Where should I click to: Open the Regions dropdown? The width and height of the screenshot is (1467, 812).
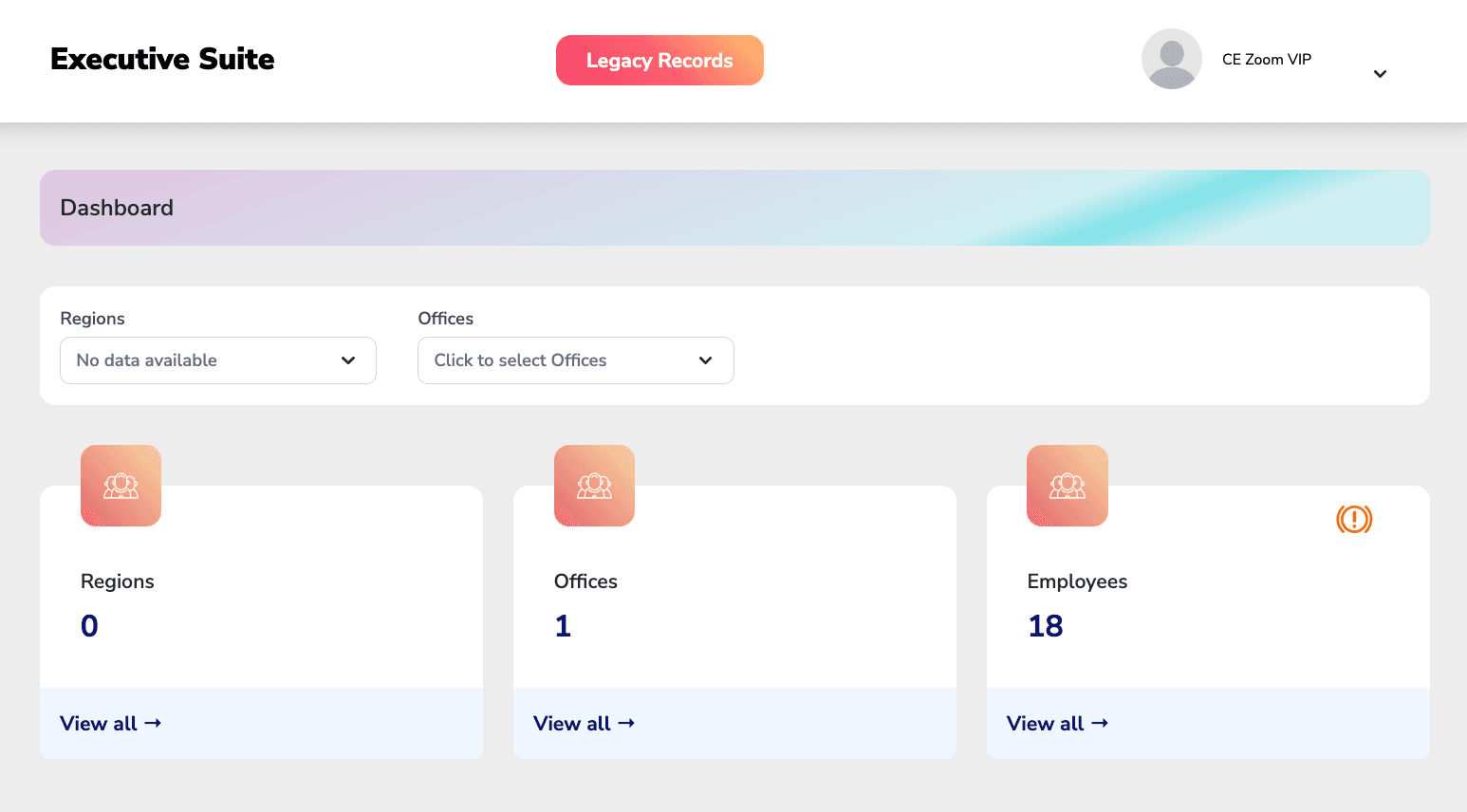[x=218, y=360]
